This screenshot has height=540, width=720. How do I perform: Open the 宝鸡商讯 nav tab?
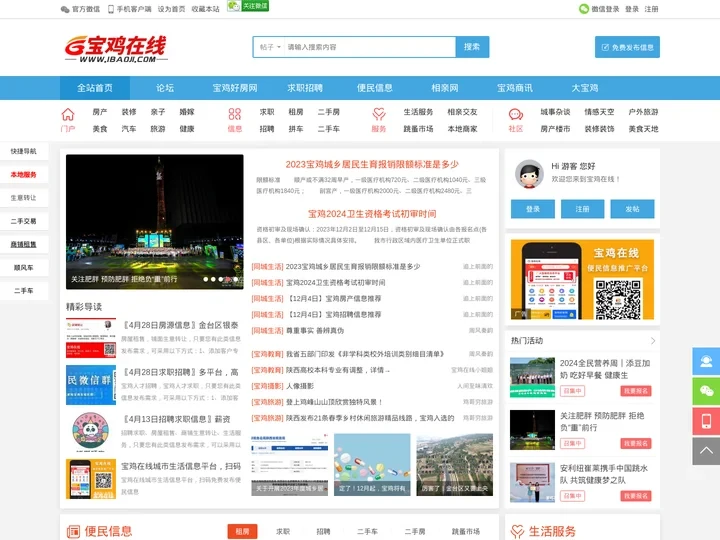[515, 88]
